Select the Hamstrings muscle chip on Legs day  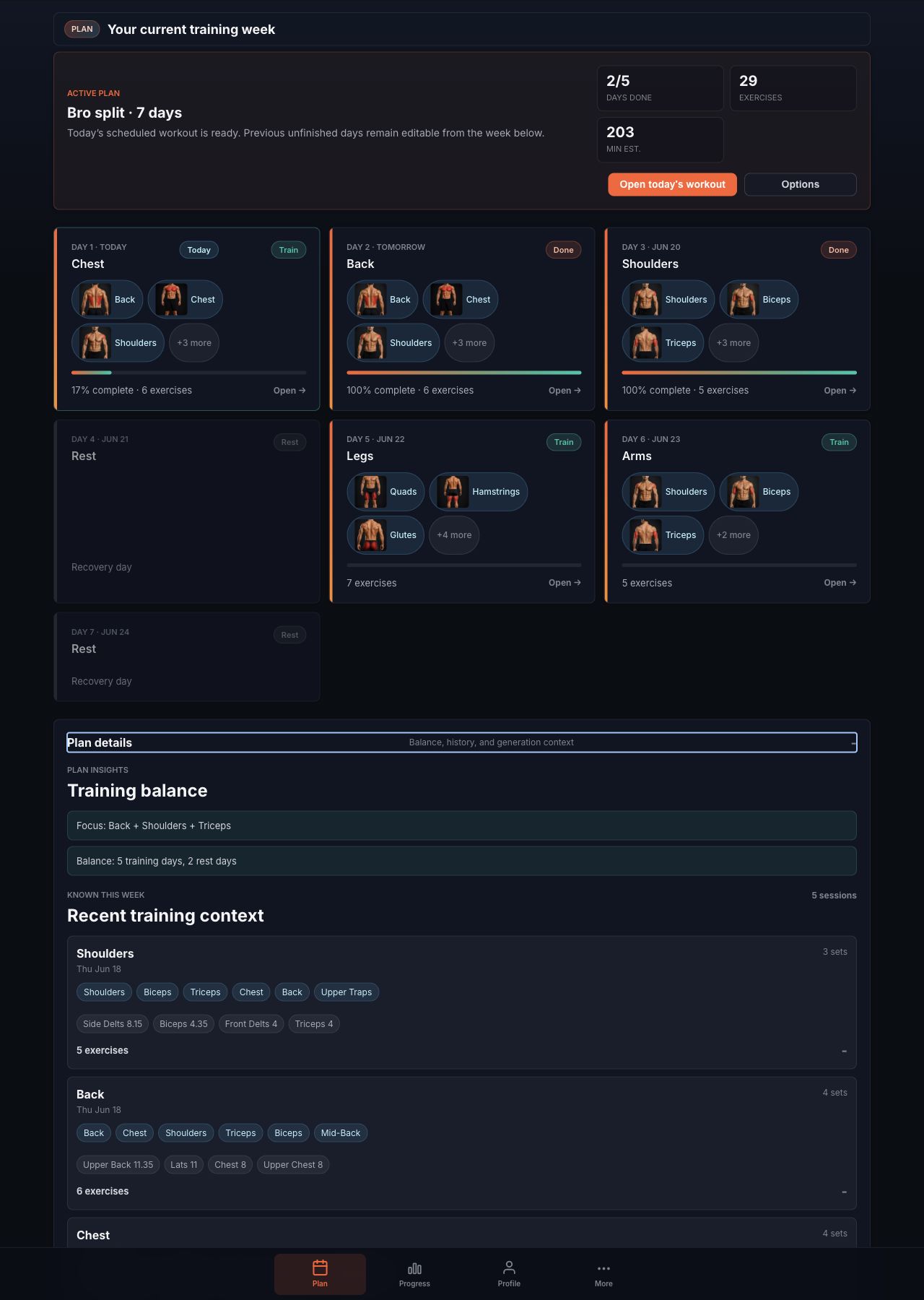coord(479,491)
